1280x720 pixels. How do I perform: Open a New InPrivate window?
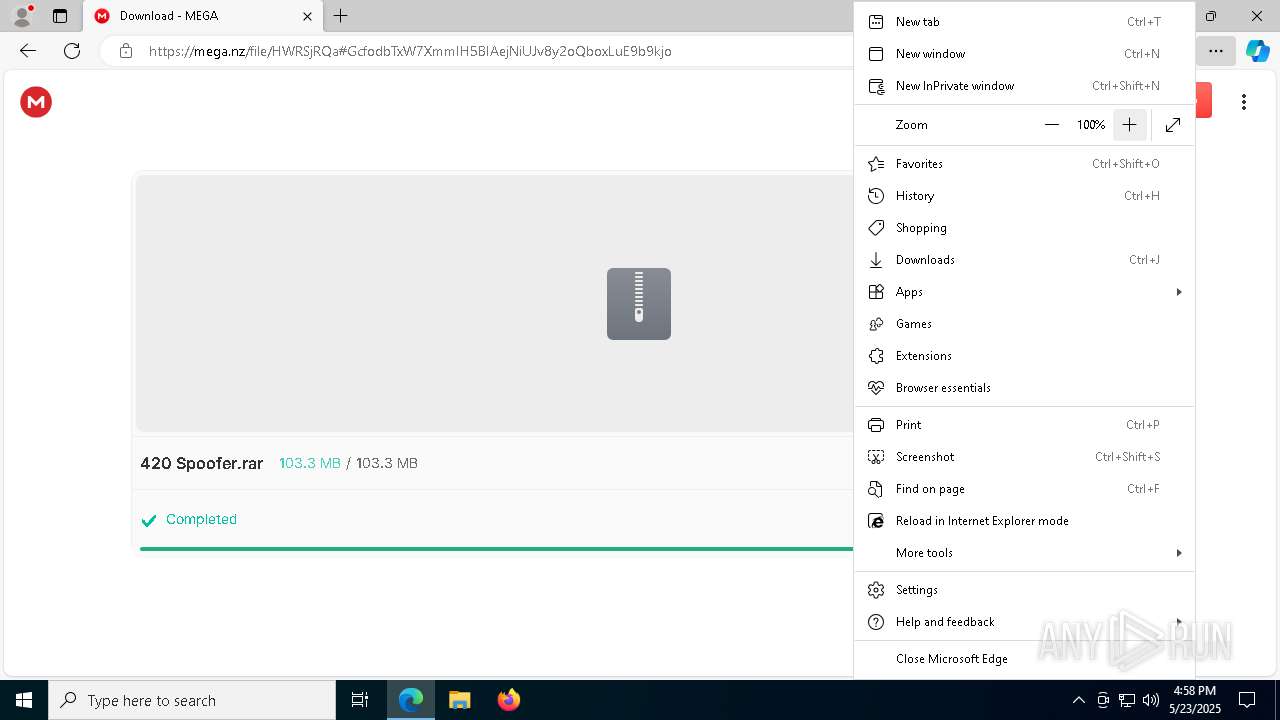tap(1024, 86)
